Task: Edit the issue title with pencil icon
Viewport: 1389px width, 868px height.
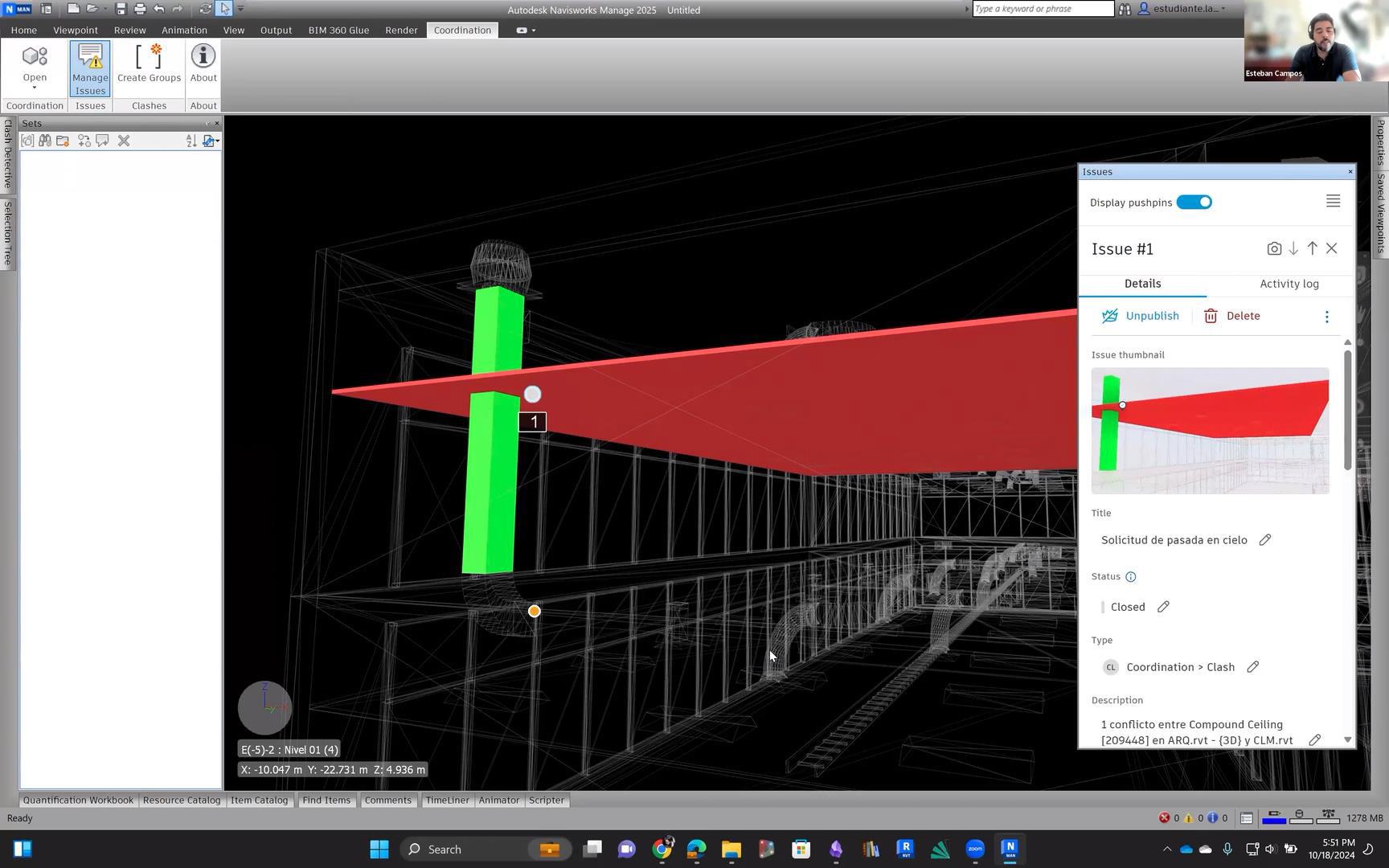Action: [1265, 540]
